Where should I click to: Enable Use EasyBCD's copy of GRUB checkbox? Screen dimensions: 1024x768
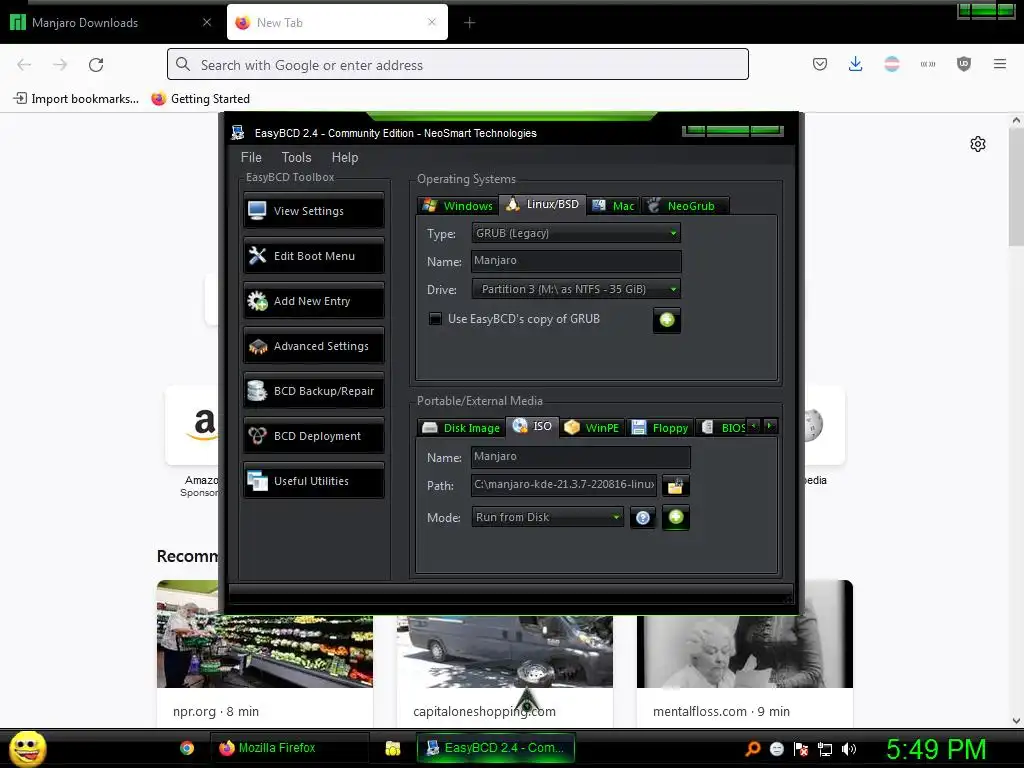(435, 319)
